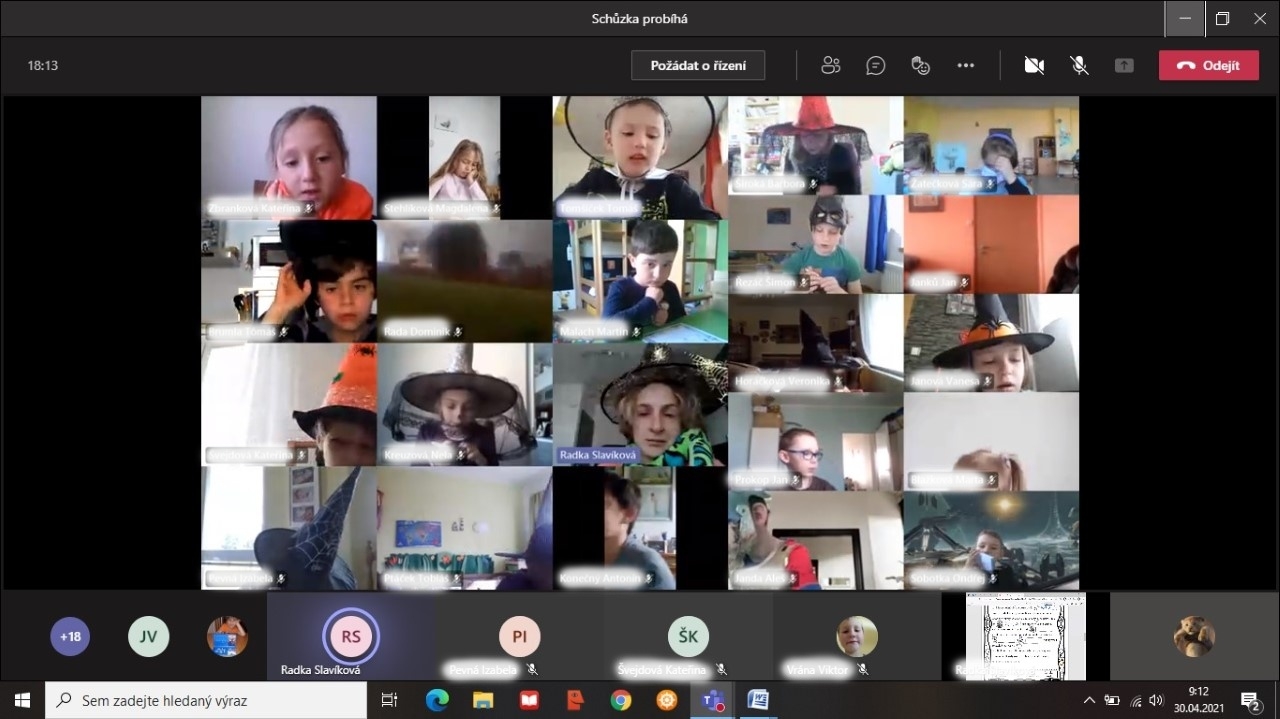1280x719 pixels.
Task: Select the Švejdová Kateřina ŠK avatar
Action: (688, 636)
